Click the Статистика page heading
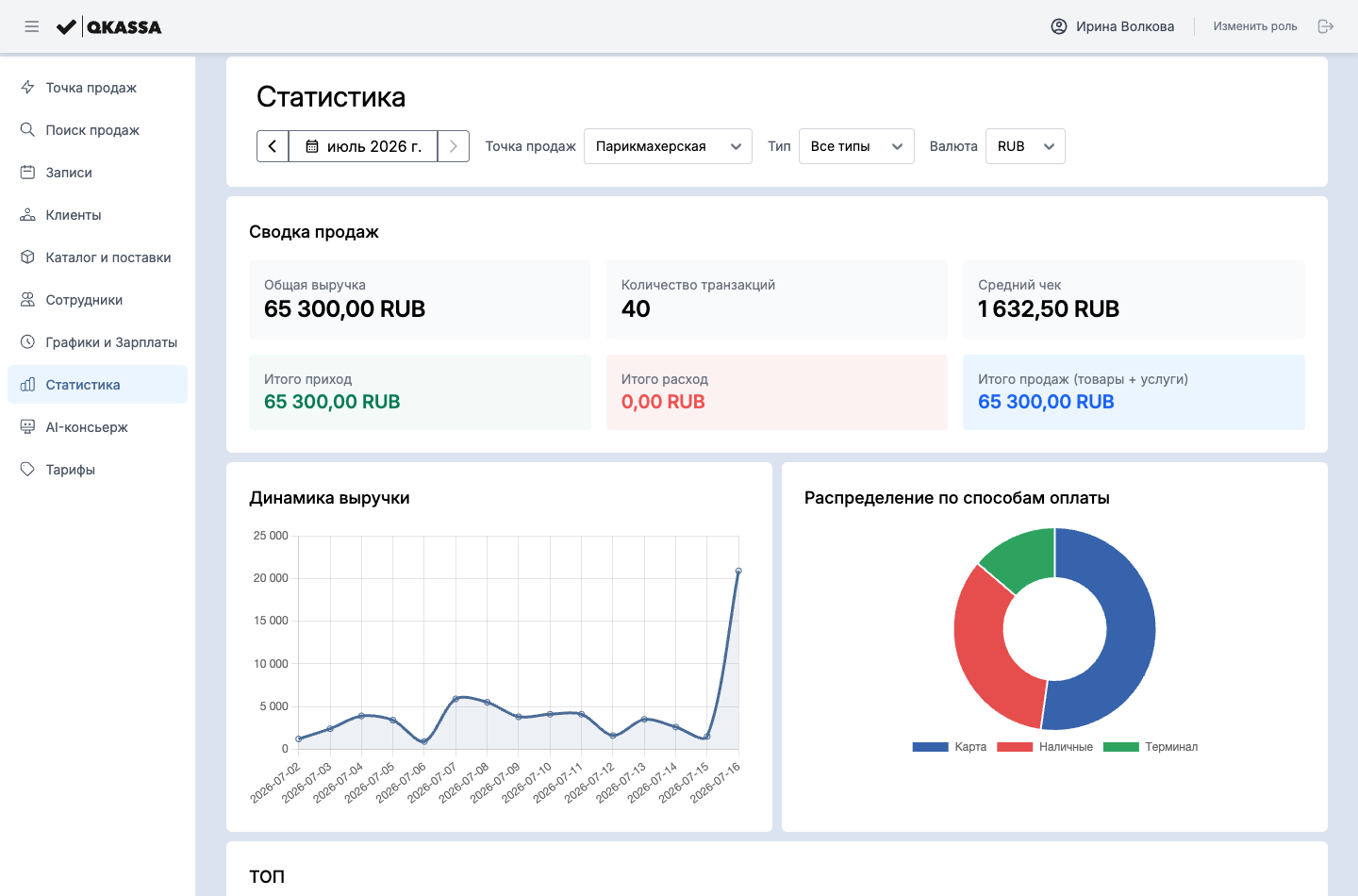 click(x=331, y=97)
